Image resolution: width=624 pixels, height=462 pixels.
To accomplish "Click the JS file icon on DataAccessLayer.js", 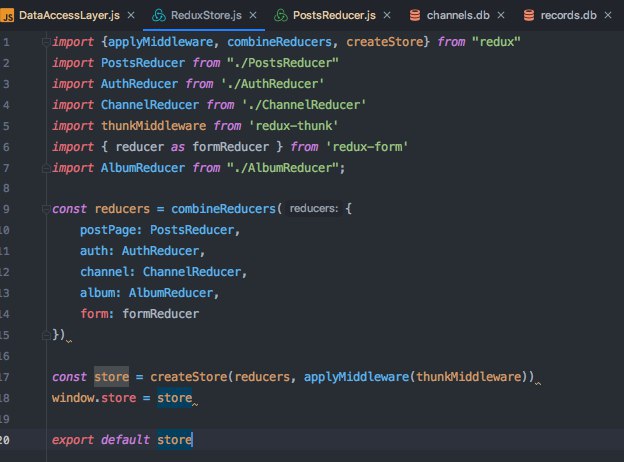I will pos(6,16).
